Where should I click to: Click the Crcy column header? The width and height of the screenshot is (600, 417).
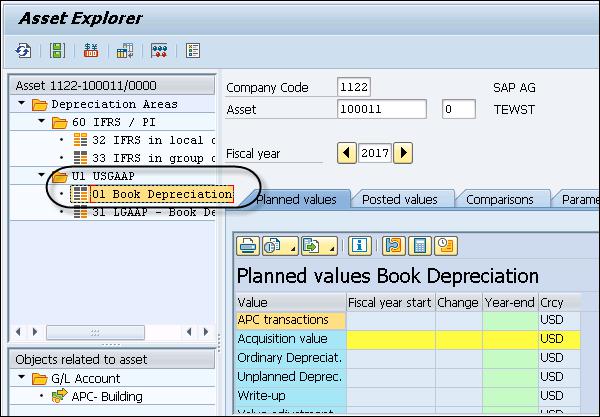pyautogui.click(x=559, y=302)
